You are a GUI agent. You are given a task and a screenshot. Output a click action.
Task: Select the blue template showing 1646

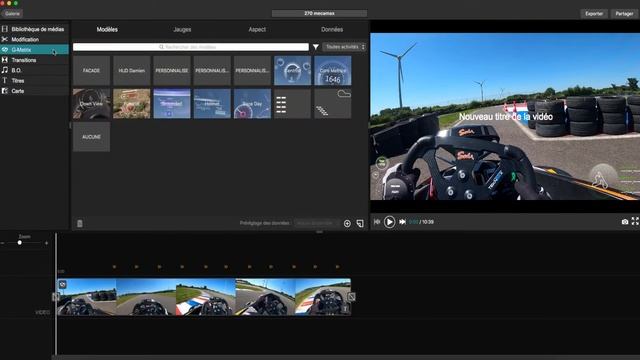[333, 71]
